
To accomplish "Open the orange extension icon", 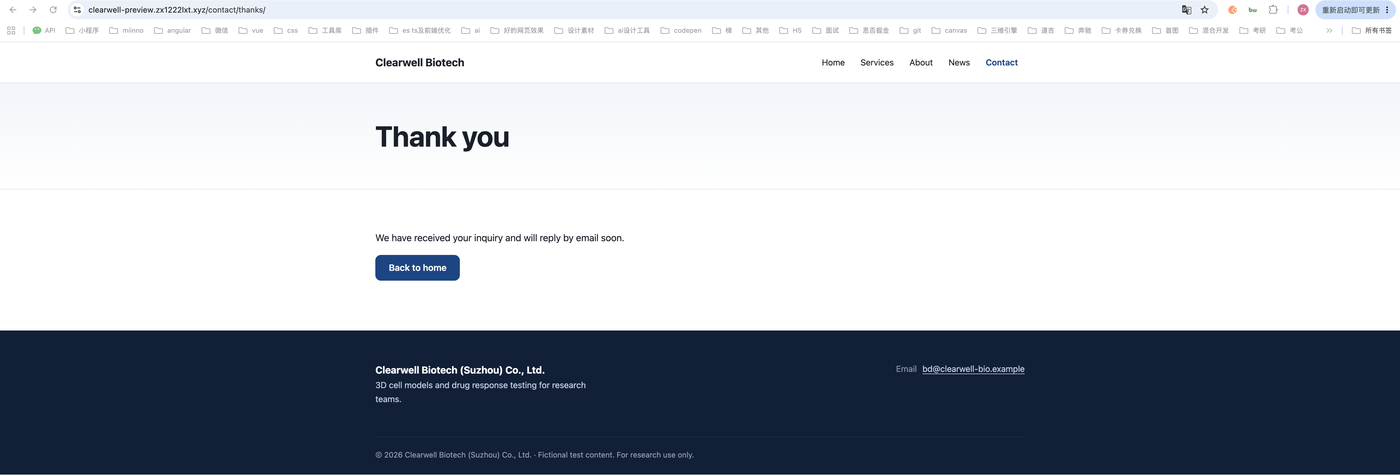I will click(1232, 10).
